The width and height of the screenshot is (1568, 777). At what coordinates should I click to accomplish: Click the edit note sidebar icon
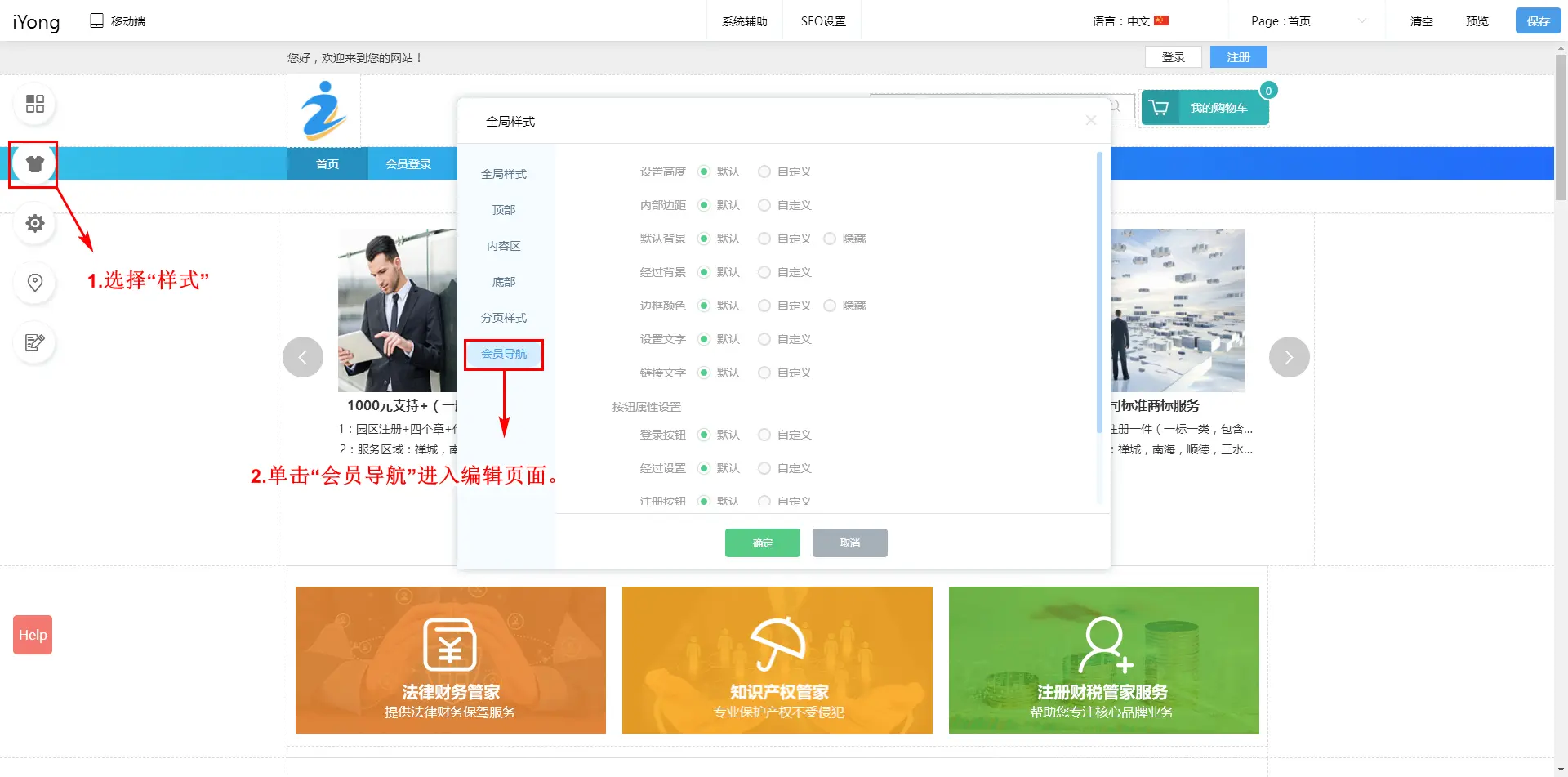coord(34,342)
